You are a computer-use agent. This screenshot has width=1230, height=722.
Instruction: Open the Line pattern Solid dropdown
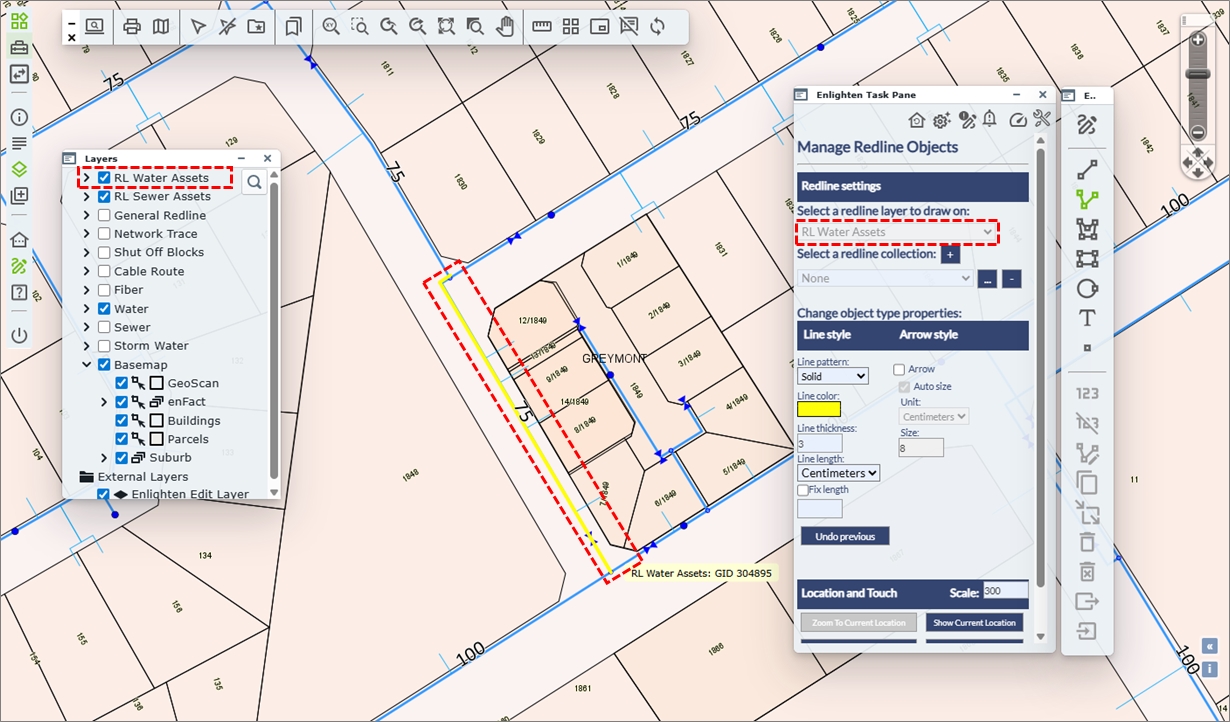[832, 377]
